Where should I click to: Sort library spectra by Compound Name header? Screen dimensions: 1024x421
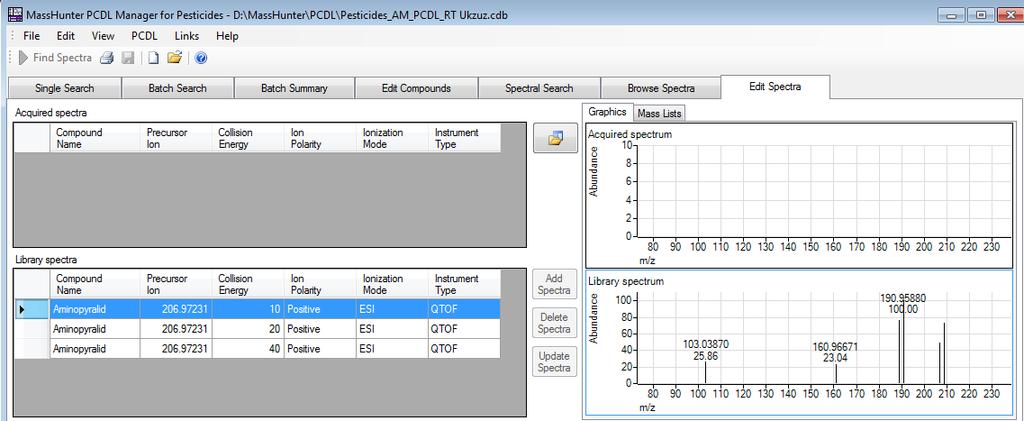pos(95,285)
